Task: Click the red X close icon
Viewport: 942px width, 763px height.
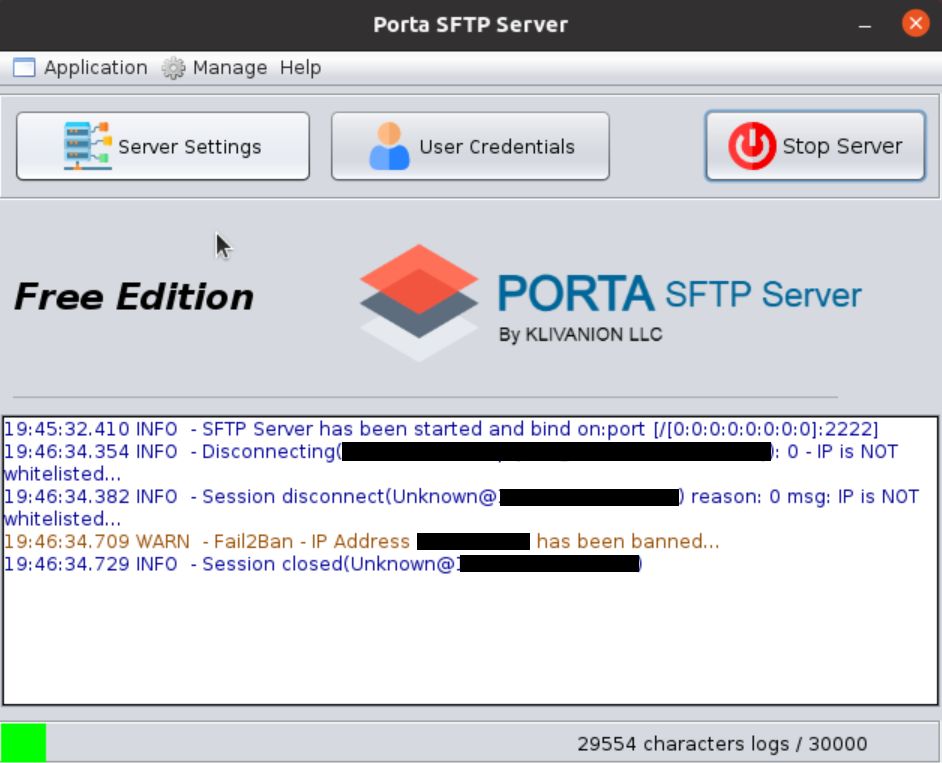Action: [916, 23]
